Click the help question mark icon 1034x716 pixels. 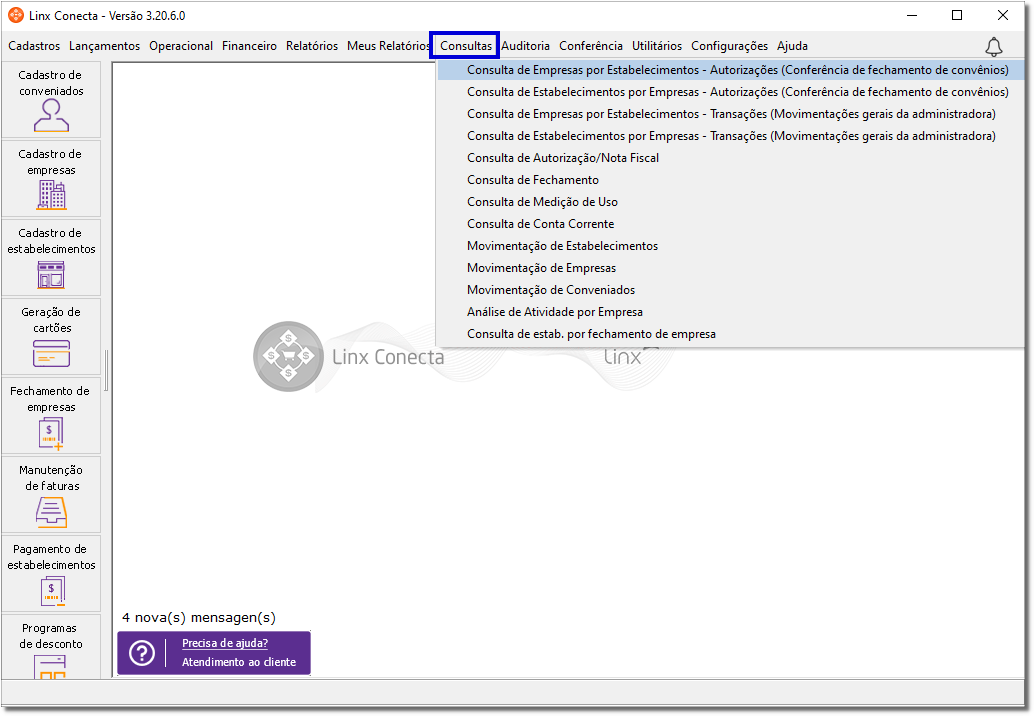(x=142, y=653)
